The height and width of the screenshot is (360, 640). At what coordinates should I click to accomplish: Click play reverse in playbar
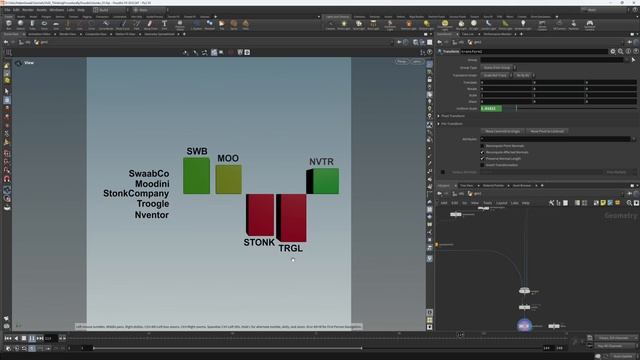[x=16, y=338]
